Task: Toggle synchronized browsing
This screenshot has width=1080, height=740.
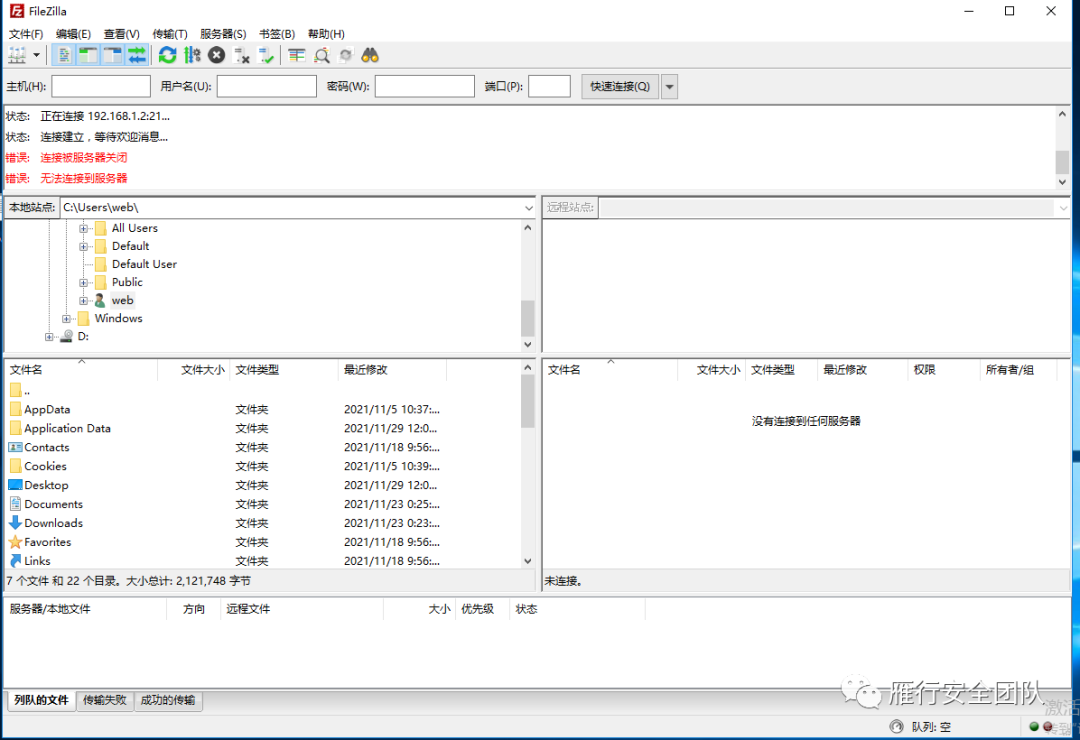Action: click(x=346, y=55)
